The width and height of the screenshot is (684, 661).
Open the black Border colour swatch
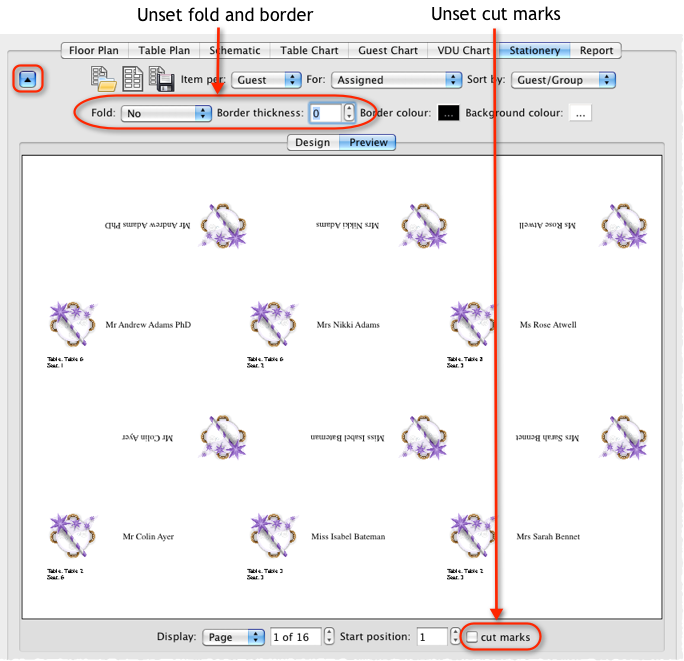coord(449,113)
